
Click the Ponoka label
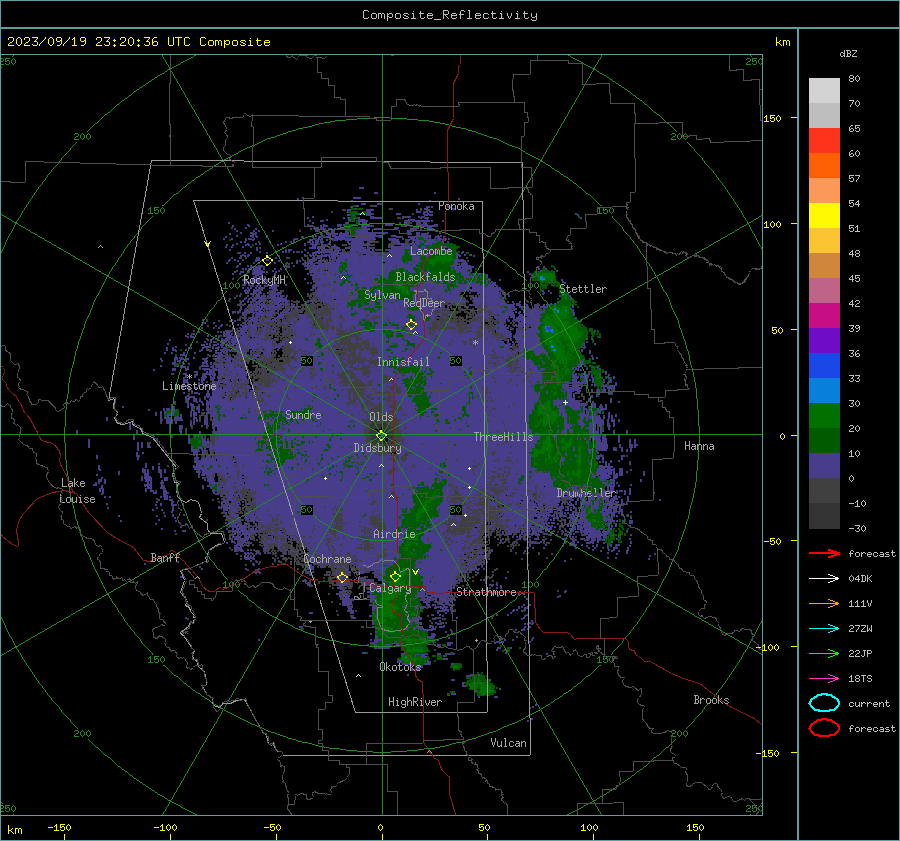click(x=456, y=206)
